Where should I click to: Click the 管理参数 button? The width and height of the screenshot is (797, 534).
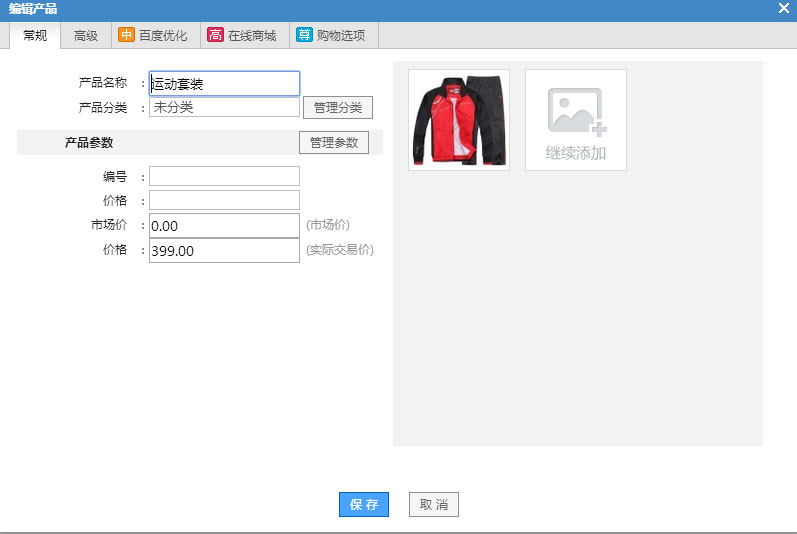click(x=334, y=143)
